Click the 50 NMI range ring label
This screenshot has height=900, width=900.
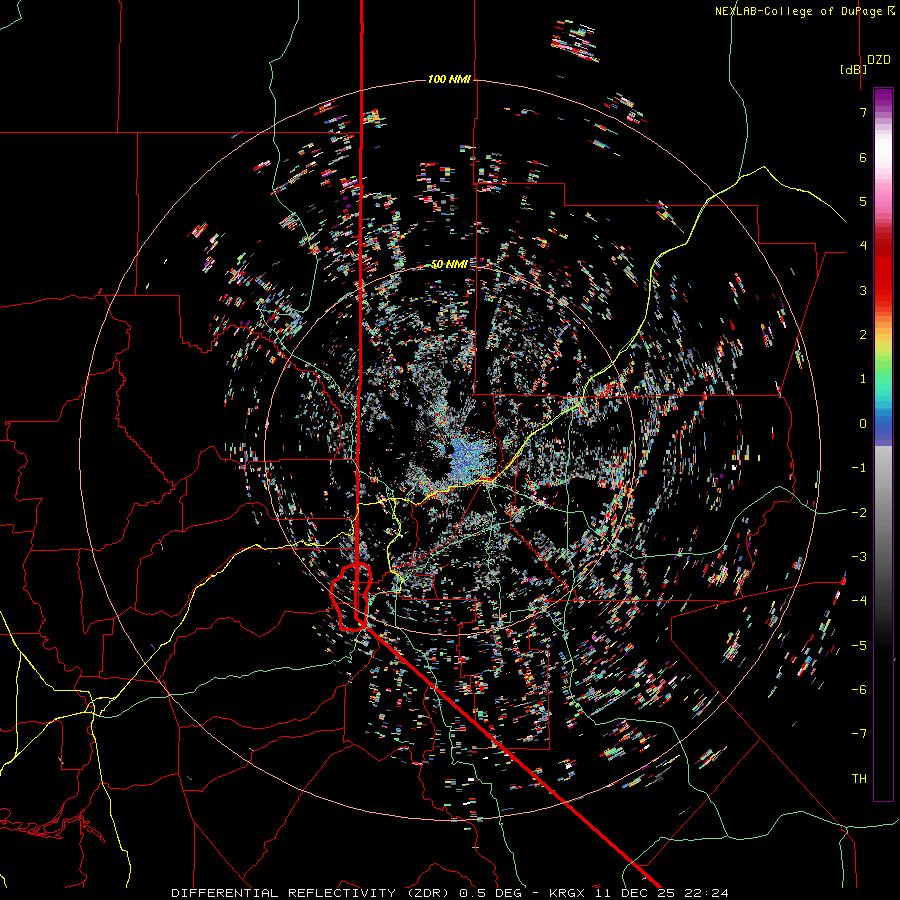click(449, 264)
